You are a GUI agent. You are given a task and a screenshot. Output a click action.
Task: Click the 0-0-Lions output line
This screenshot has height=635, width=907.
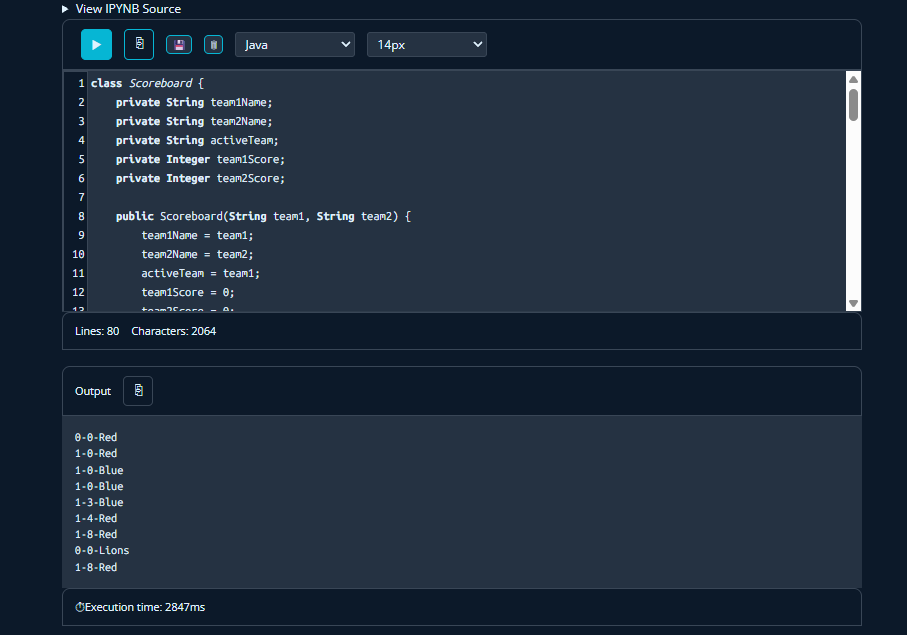102,551
